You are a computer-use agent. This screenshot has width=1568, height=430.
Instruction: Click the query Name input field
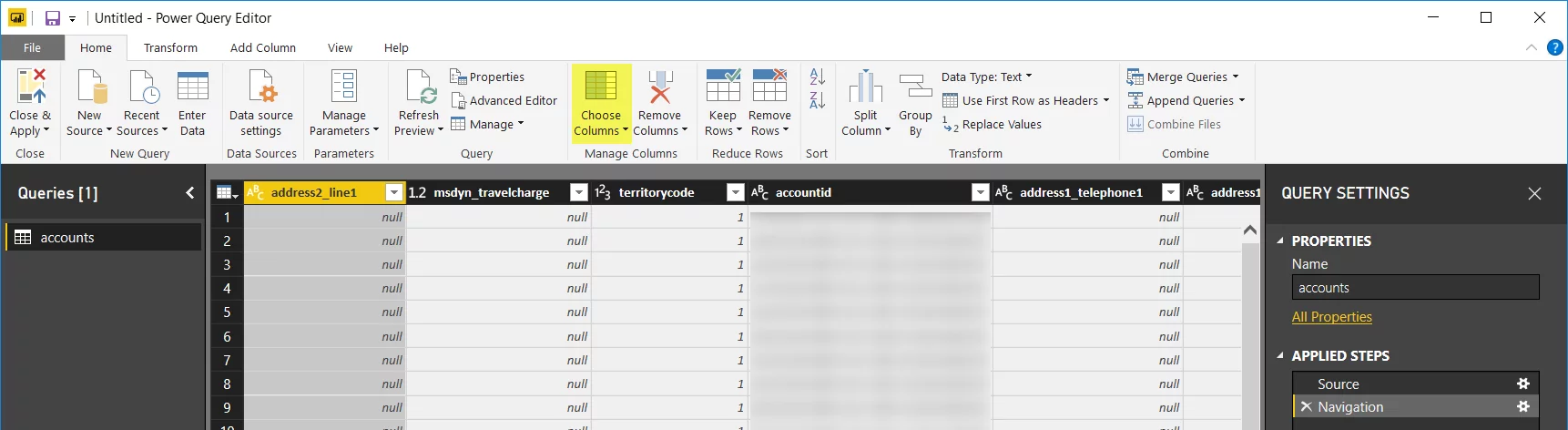tap(1415, 287)
